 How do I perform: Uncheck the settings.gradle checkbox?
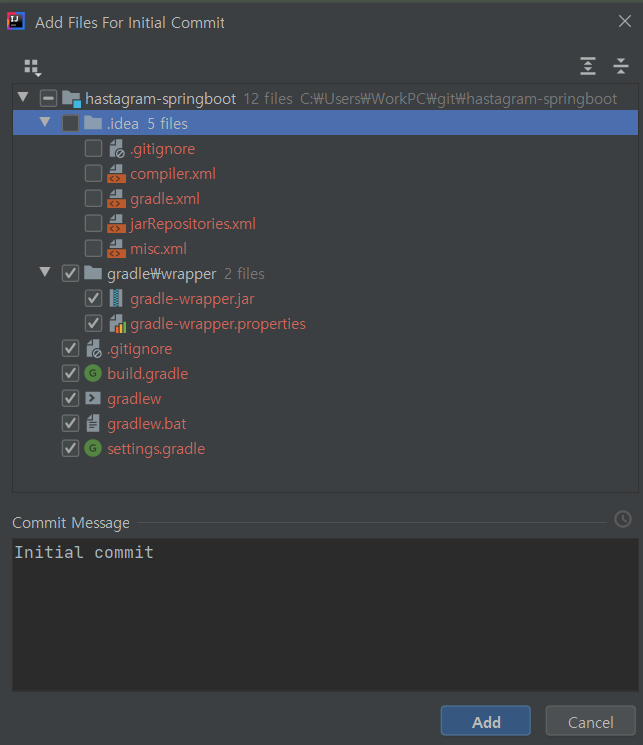tap(70, 449)
